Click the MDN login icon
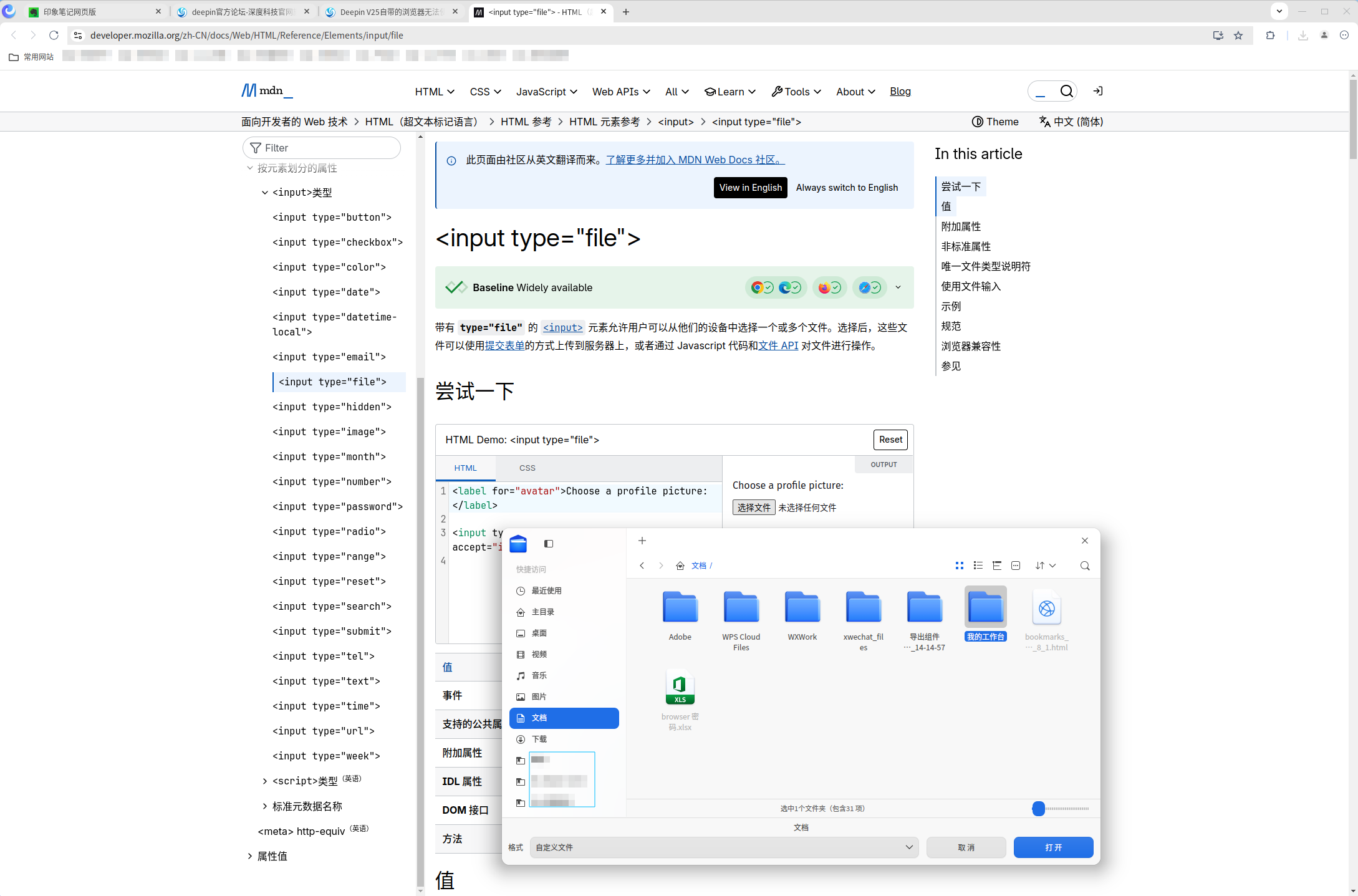 pos(1098,92)
